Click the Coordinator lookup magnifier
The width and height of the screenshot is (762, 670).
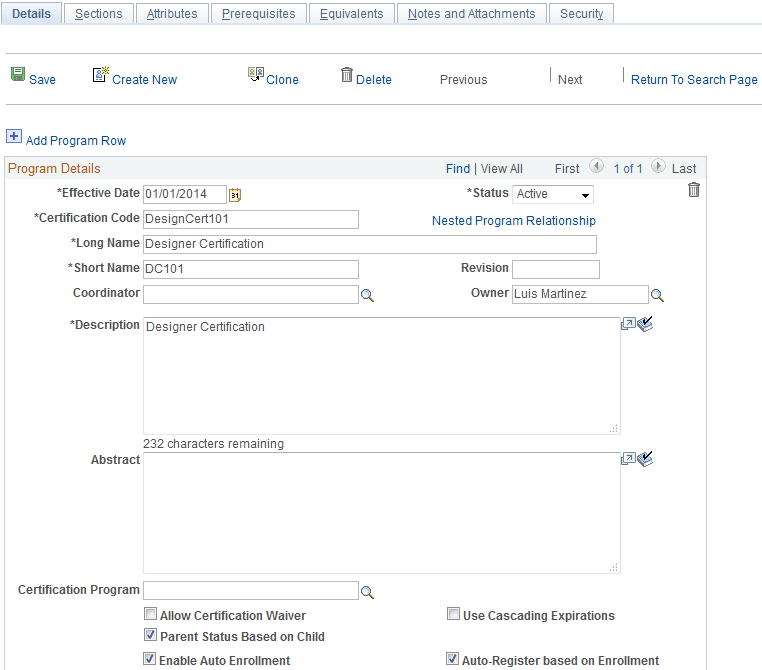tap(367, 295)
